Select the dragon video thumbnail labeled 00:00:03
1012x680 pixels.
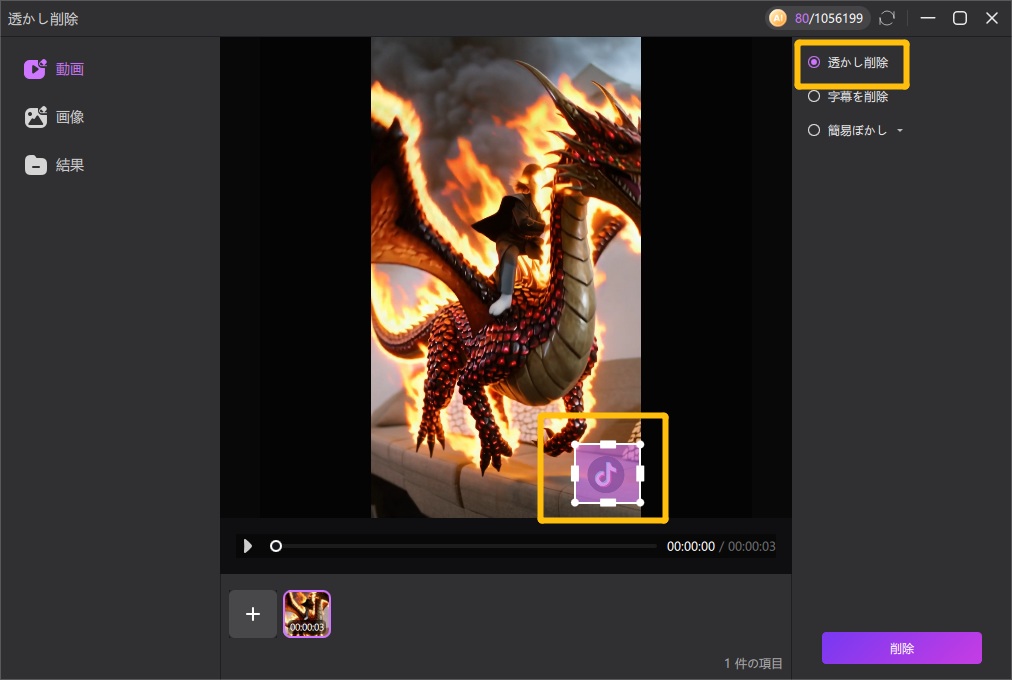[x=307, y=614]
